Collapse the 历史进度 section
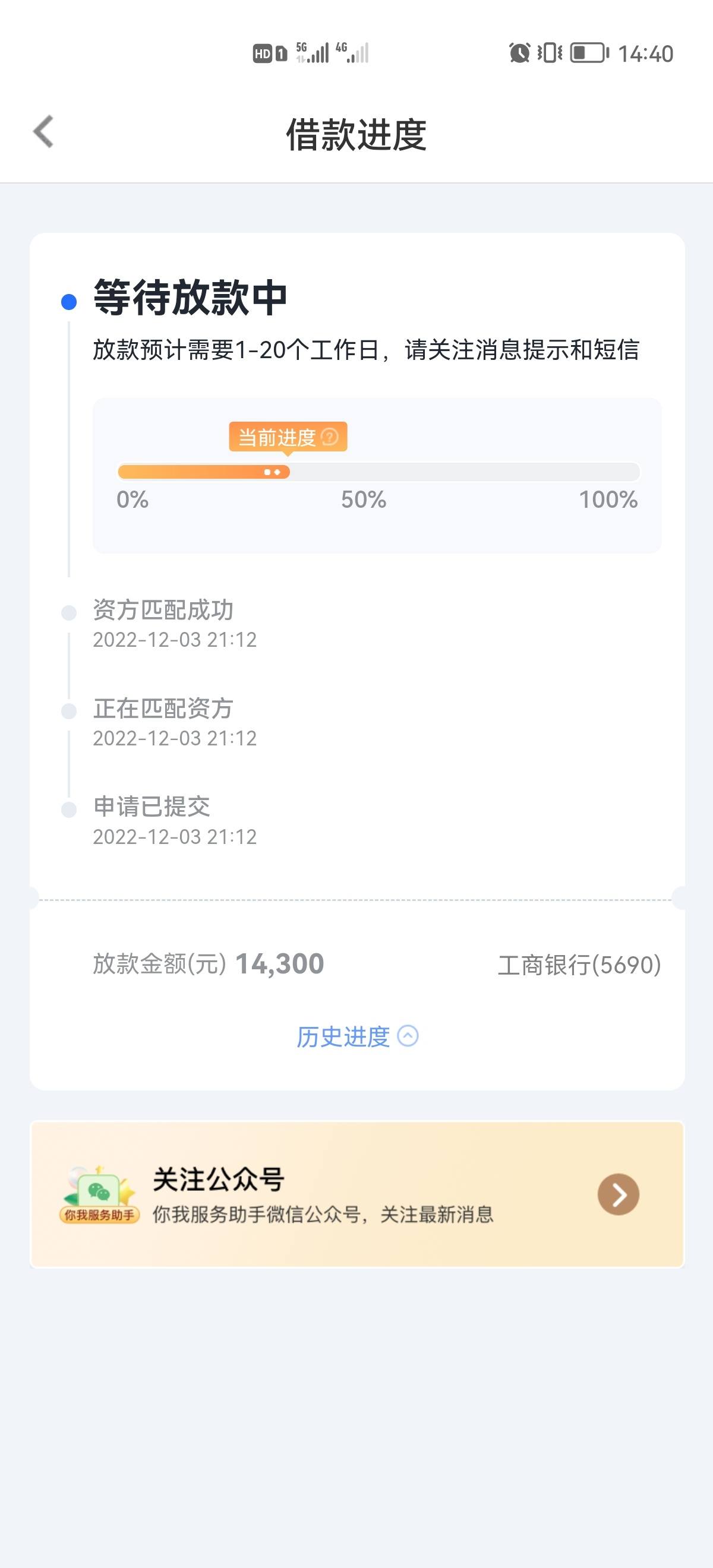The image size is (713, 1568). (358, 1036)
